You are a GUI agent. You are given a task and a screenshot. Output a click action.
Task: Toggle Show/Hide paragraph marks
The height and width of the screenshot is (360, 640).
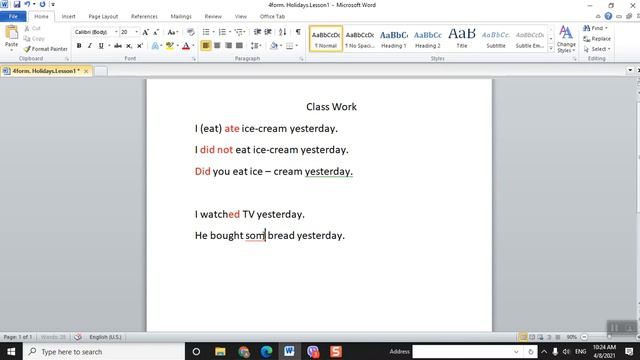pos(298,32)
